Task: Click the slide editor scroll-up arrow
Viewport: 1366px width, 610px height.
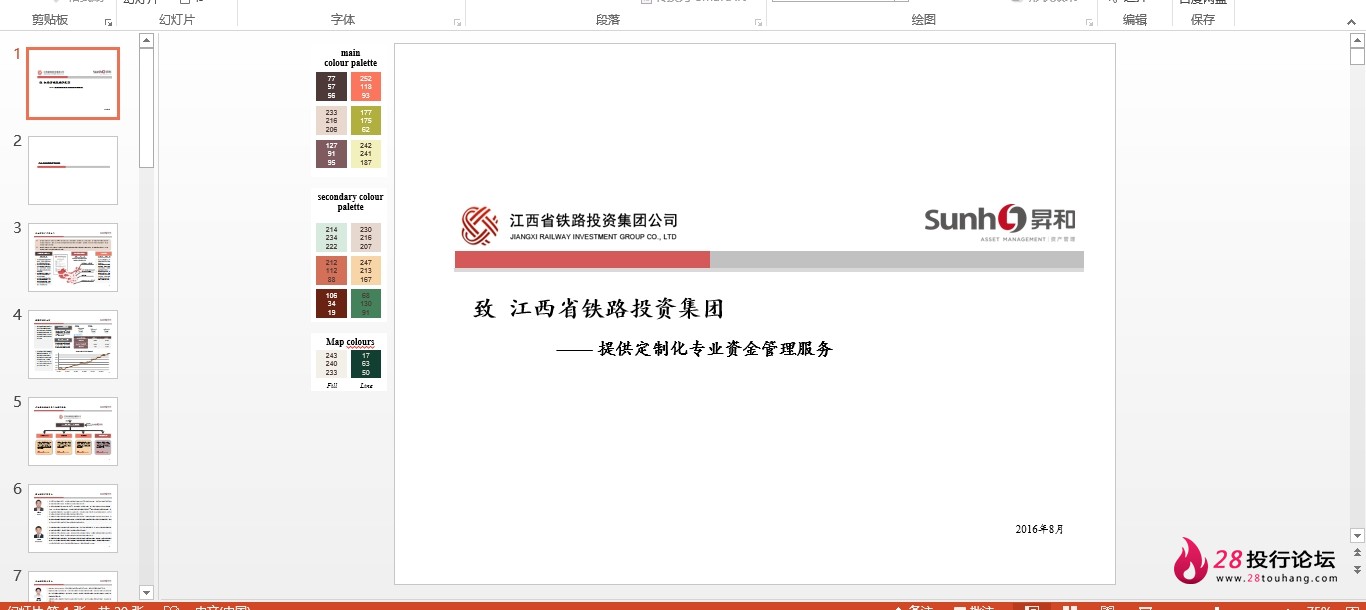Action: tap(1357, 41)
